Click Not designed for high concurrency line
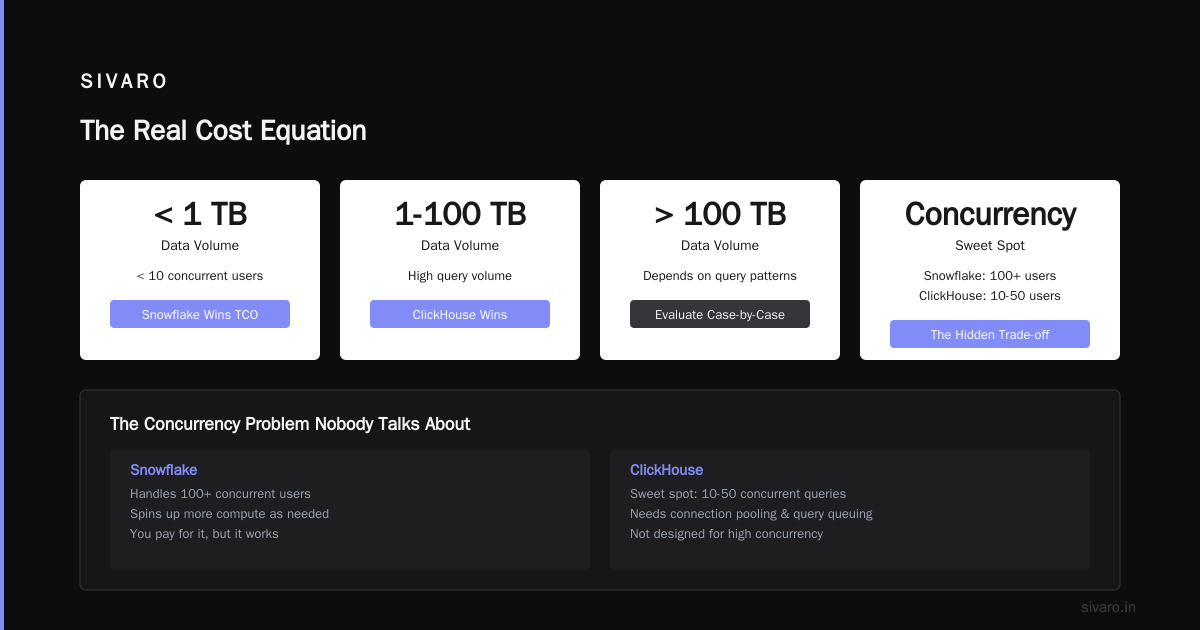This screenshot has width=1200, height=630. pos(726,534)
